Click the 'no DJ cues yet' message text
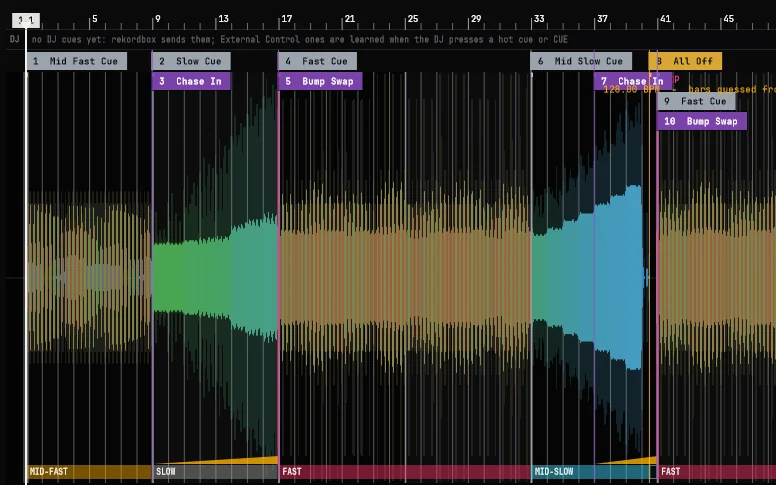The image size is (776, 485). click(x=299, y=39)
